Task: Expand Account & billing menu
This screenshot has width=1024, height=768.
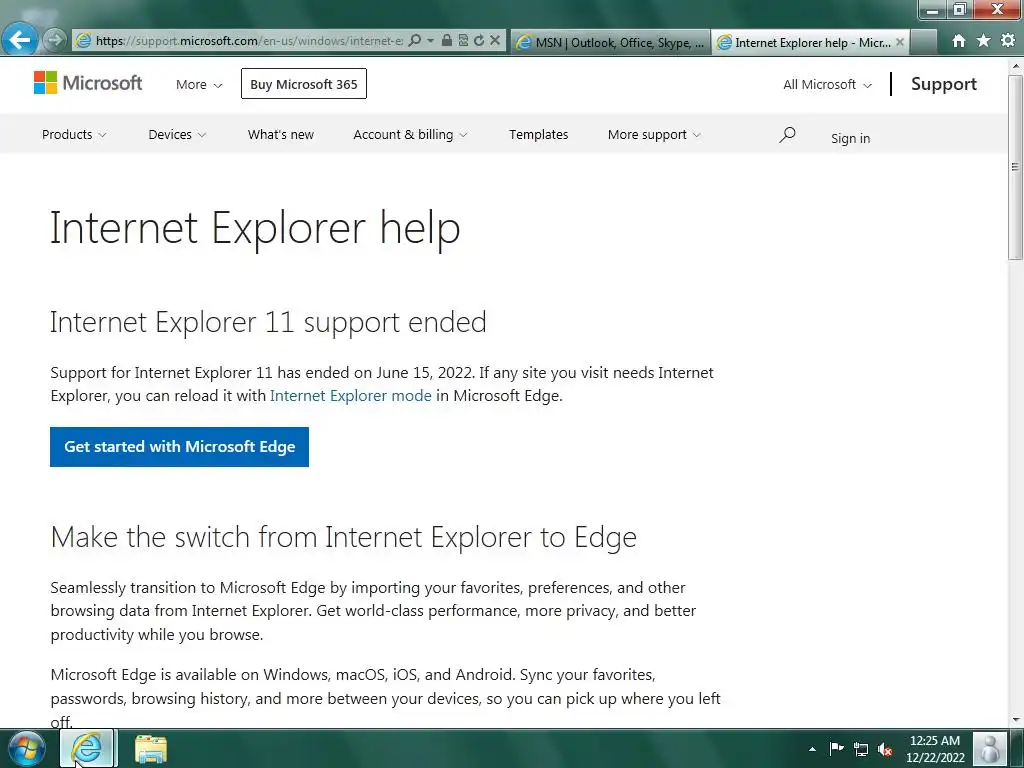Action: tap(410, 135)
